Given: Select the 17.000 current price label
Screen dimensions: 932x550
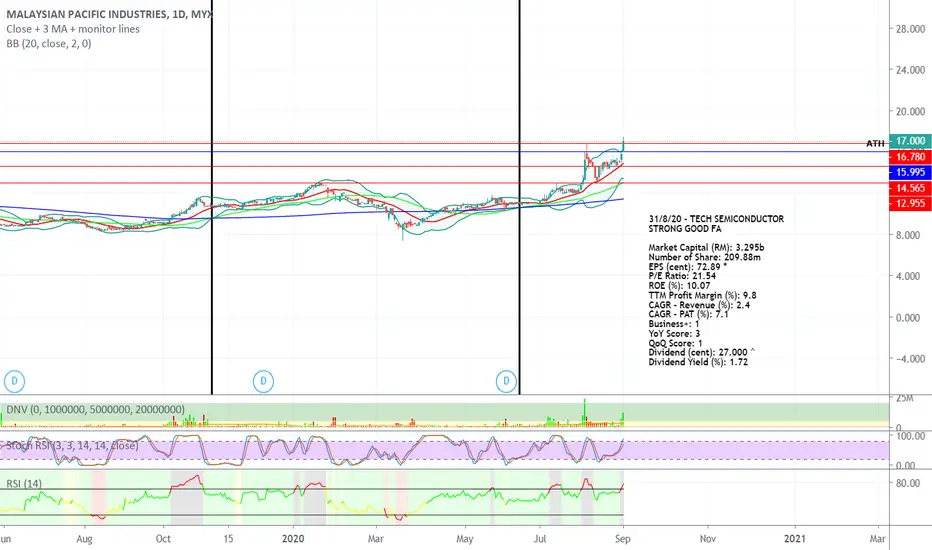Looking at the screenshot, I should (x=910, y=141).
